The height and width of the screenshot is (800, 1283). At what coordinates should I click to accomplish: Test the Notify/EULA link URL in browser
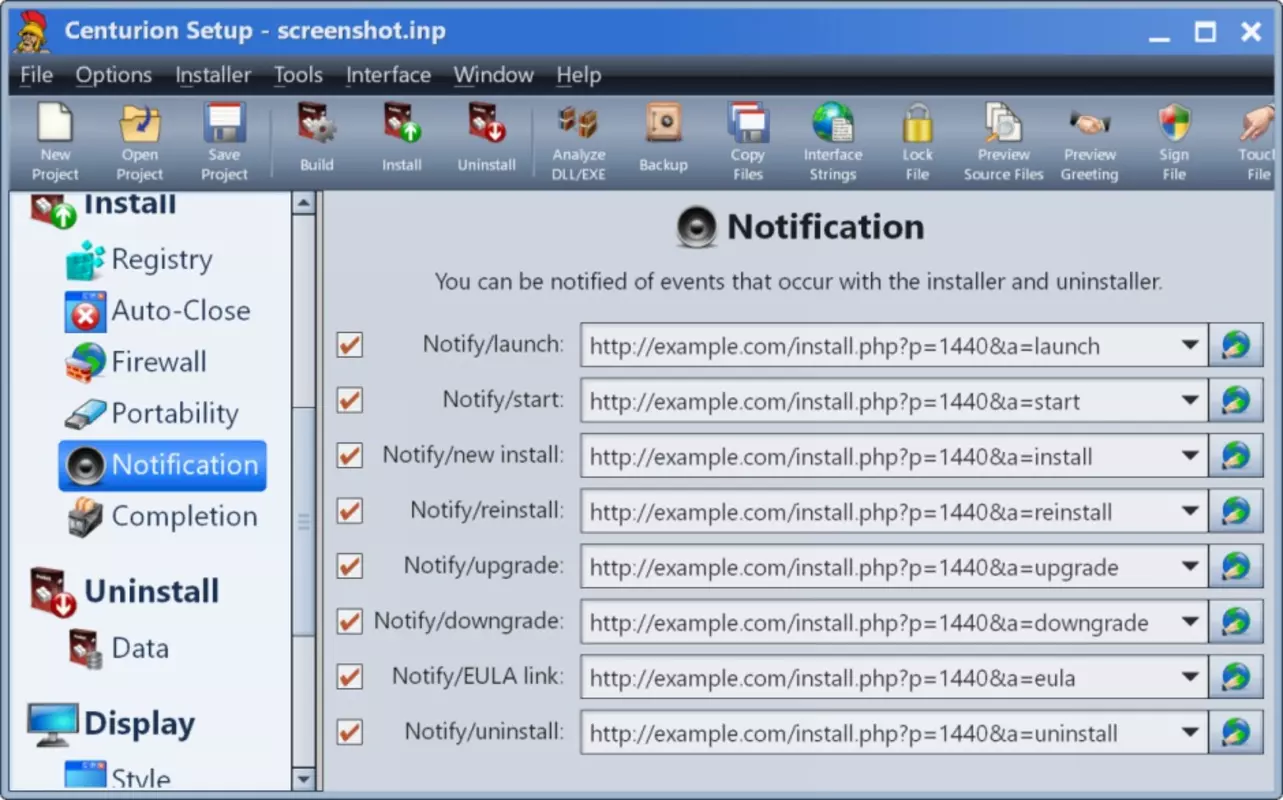(1236, 678)
